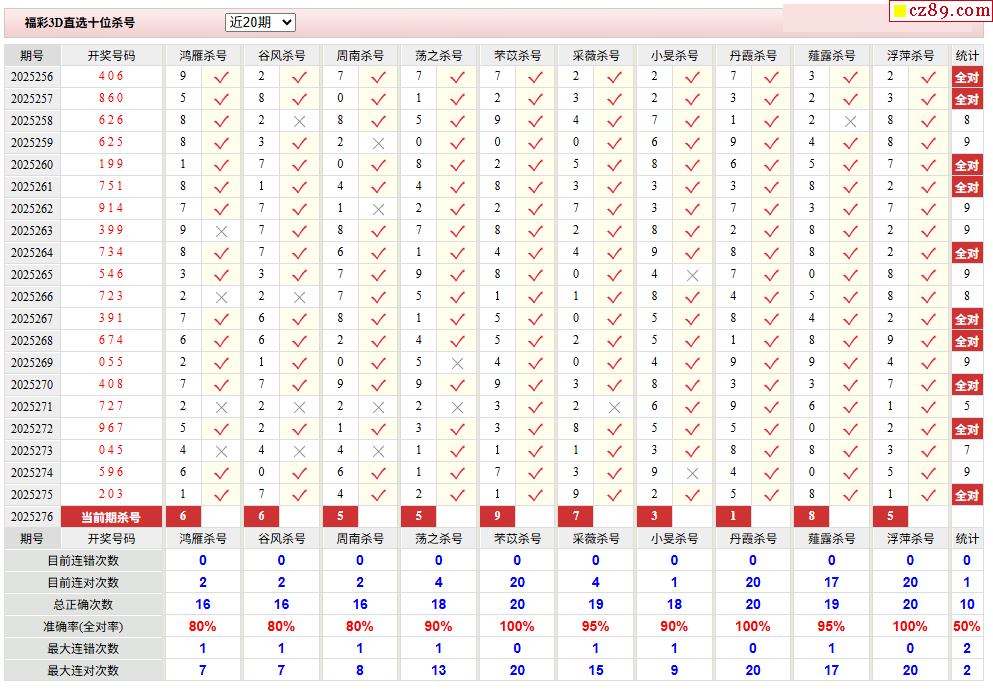993x690 pixels.
Task: Click the check mark for 浮萍杀号 in row 2025275
Action: [x=929, y=495]
